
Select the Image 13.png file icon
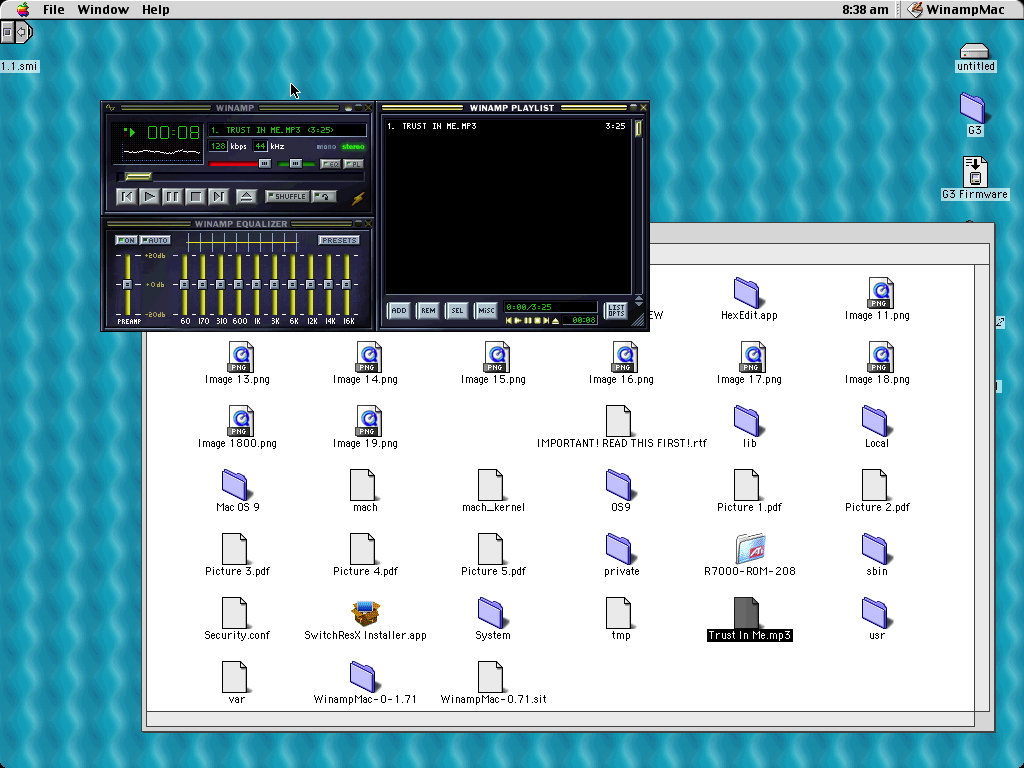[x=237, y=362]
